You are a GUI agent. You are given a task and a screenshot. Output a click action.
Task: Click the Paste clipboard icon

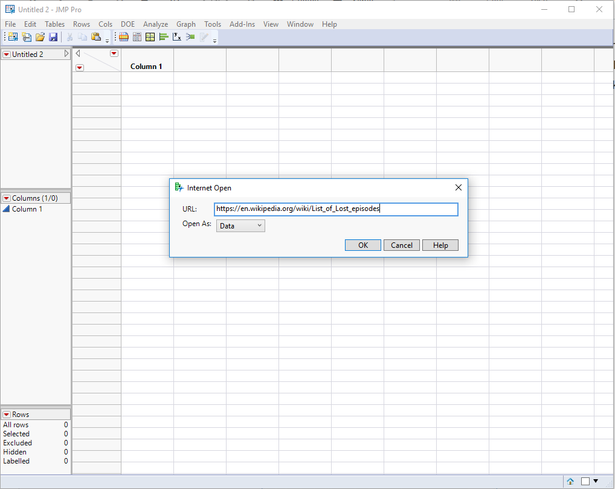click(96, 37)
